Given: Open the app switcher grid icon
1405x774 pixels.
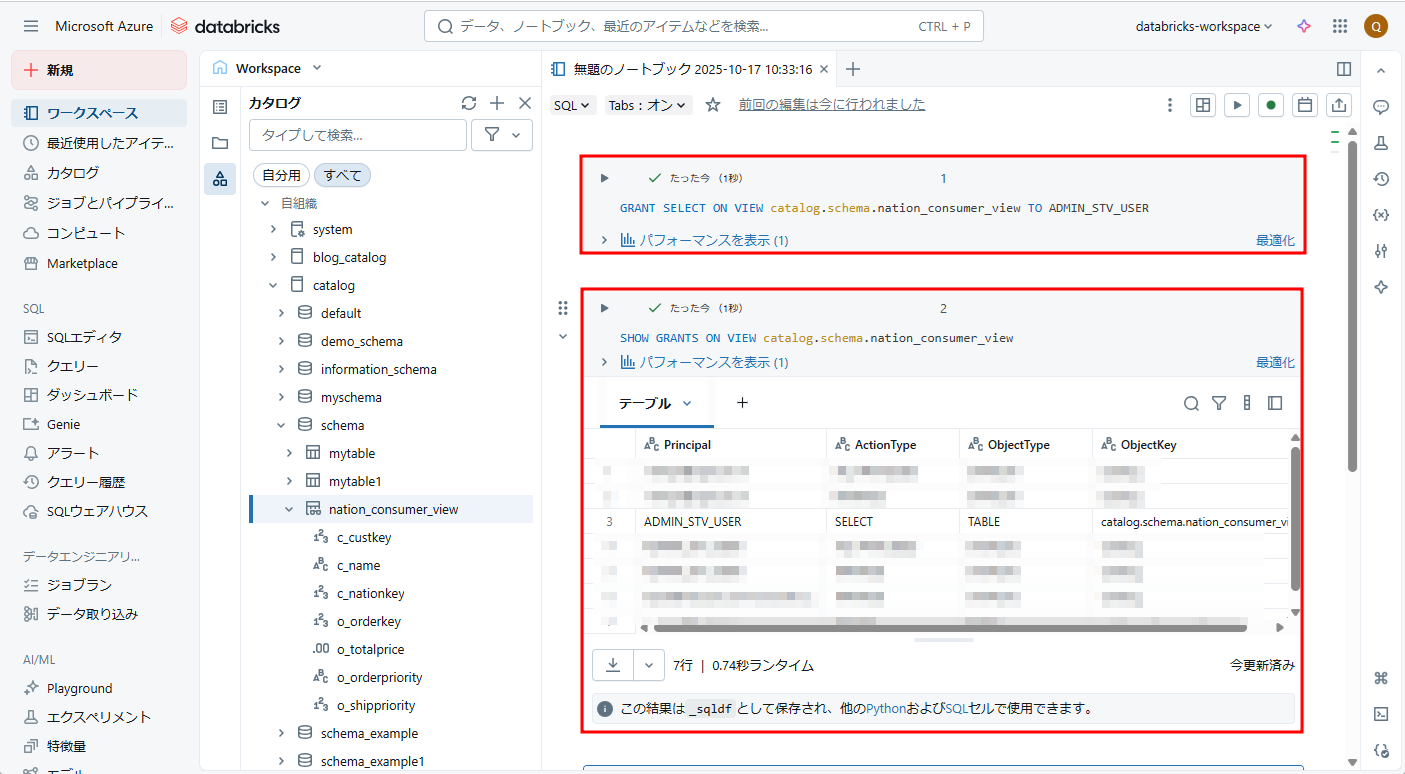Looking at the screenshot, I should point(1340,27).
